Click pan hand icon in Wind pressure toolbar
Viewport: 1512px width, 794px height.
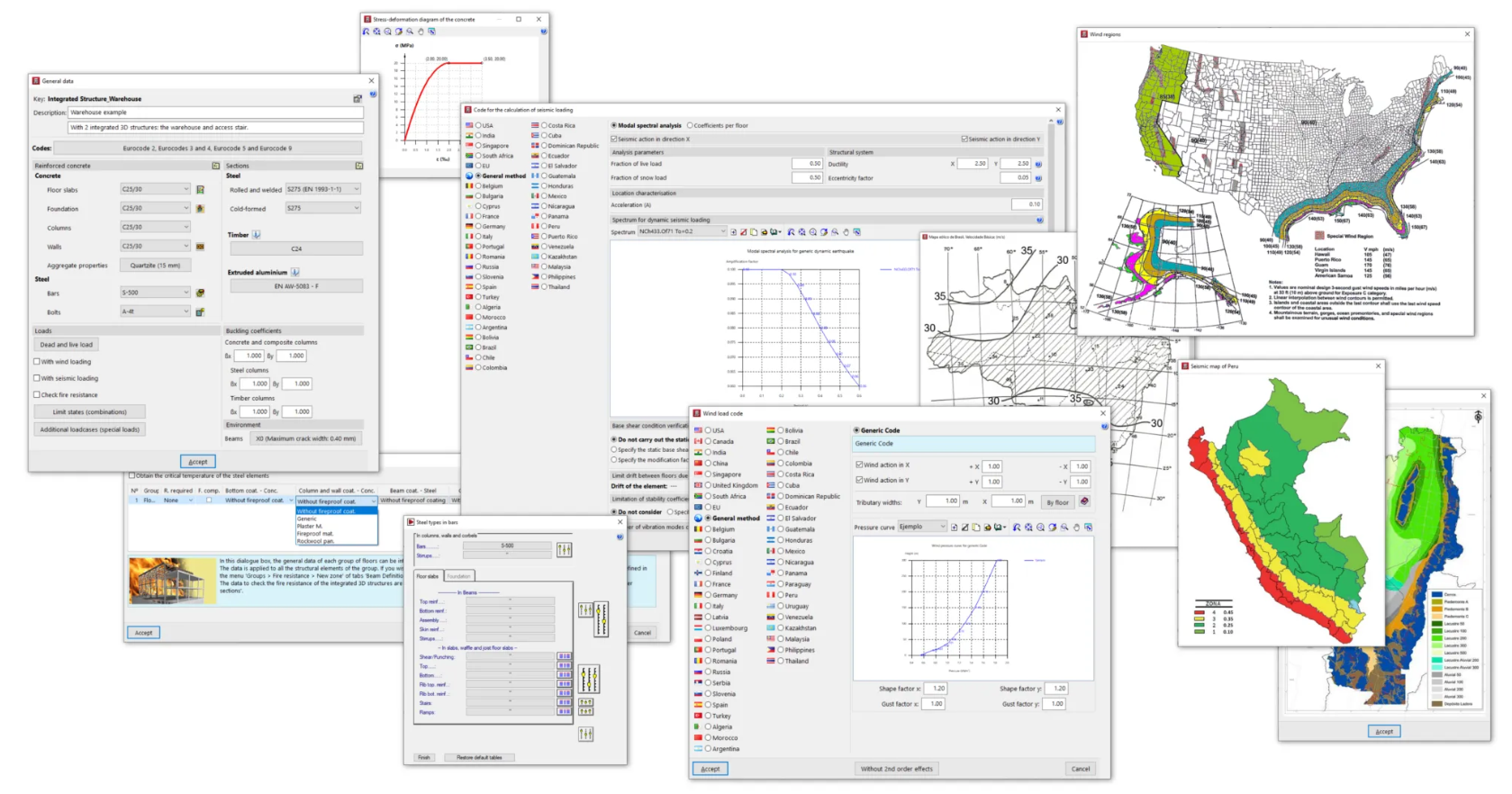(1076, 528)
